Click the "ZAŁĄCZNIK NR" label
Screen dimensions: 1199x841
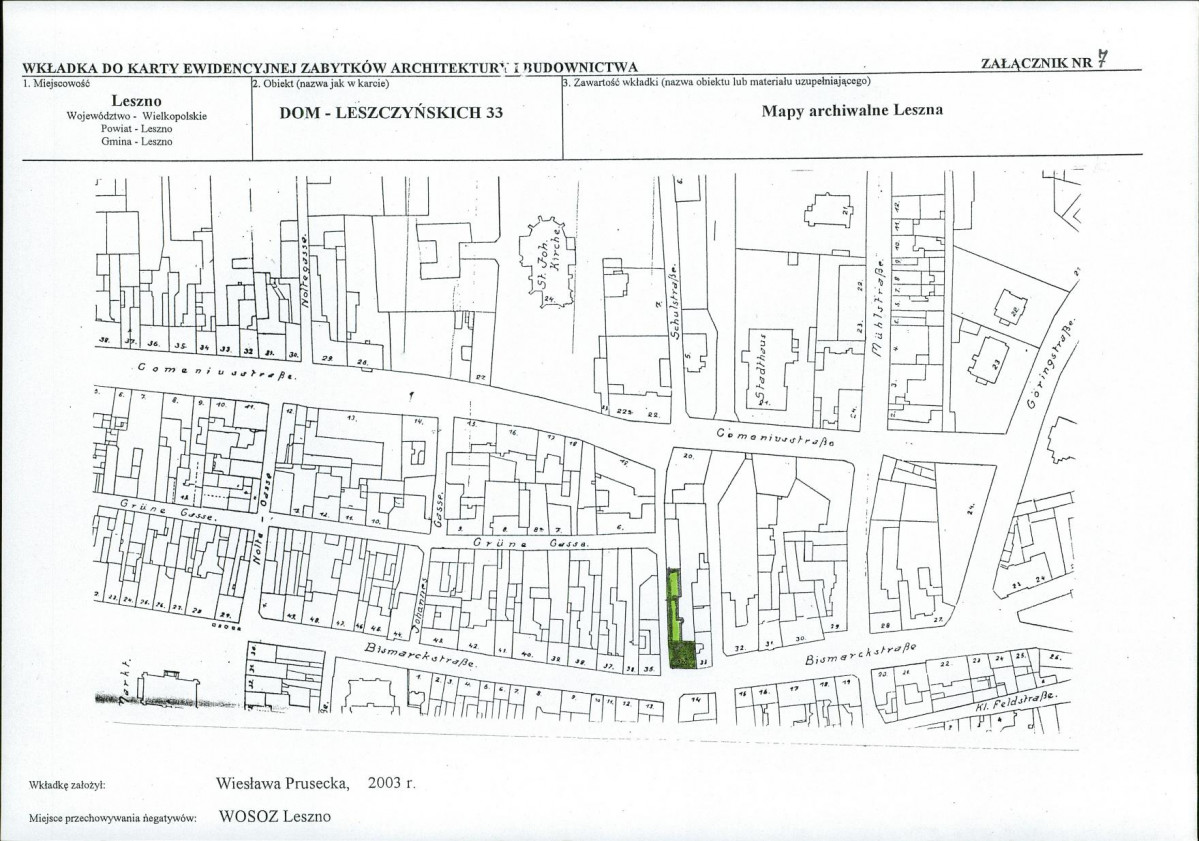pos(1037,63)
